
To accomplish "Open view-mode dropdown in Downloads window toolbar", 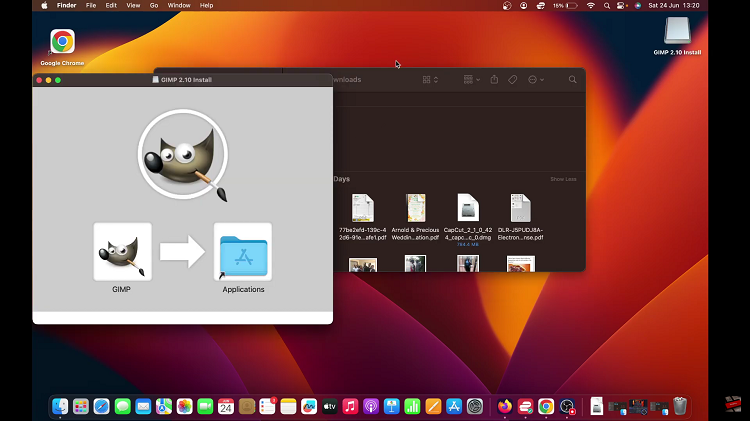I will [x=430, y=80].
